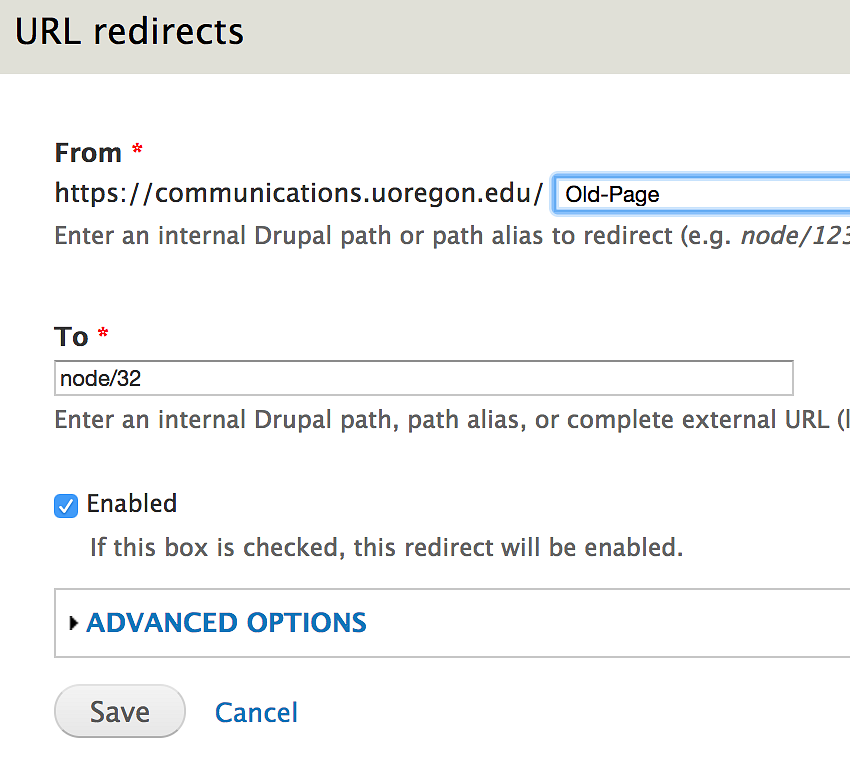Click empty space inside the Advanced Options box
The image size is (850, 766).
point(600,623)
